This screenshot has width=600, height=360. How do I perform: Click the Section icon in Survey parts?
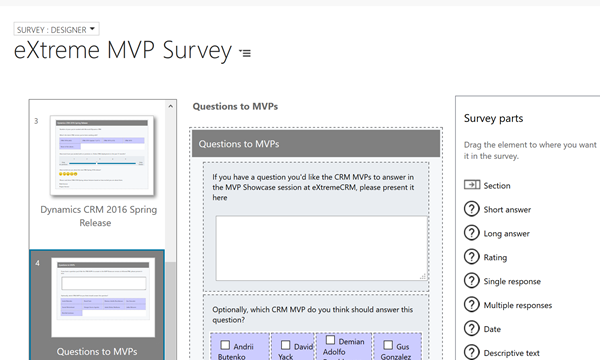tap(472, 185)
